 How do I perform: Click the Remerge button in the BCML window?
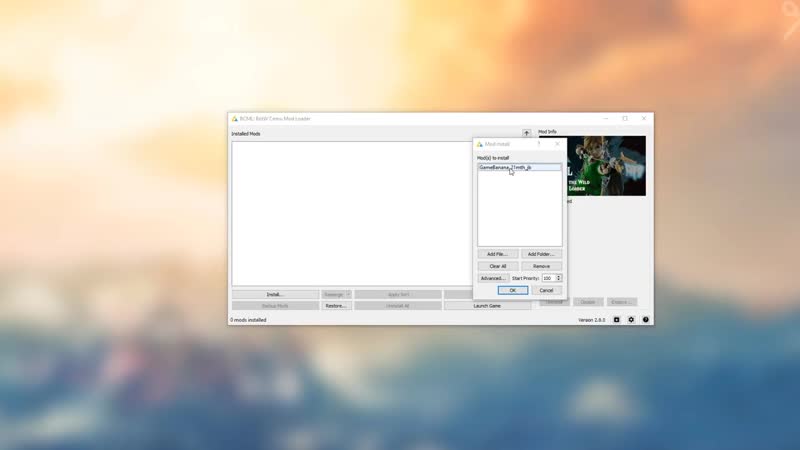[x=334, y=294]
